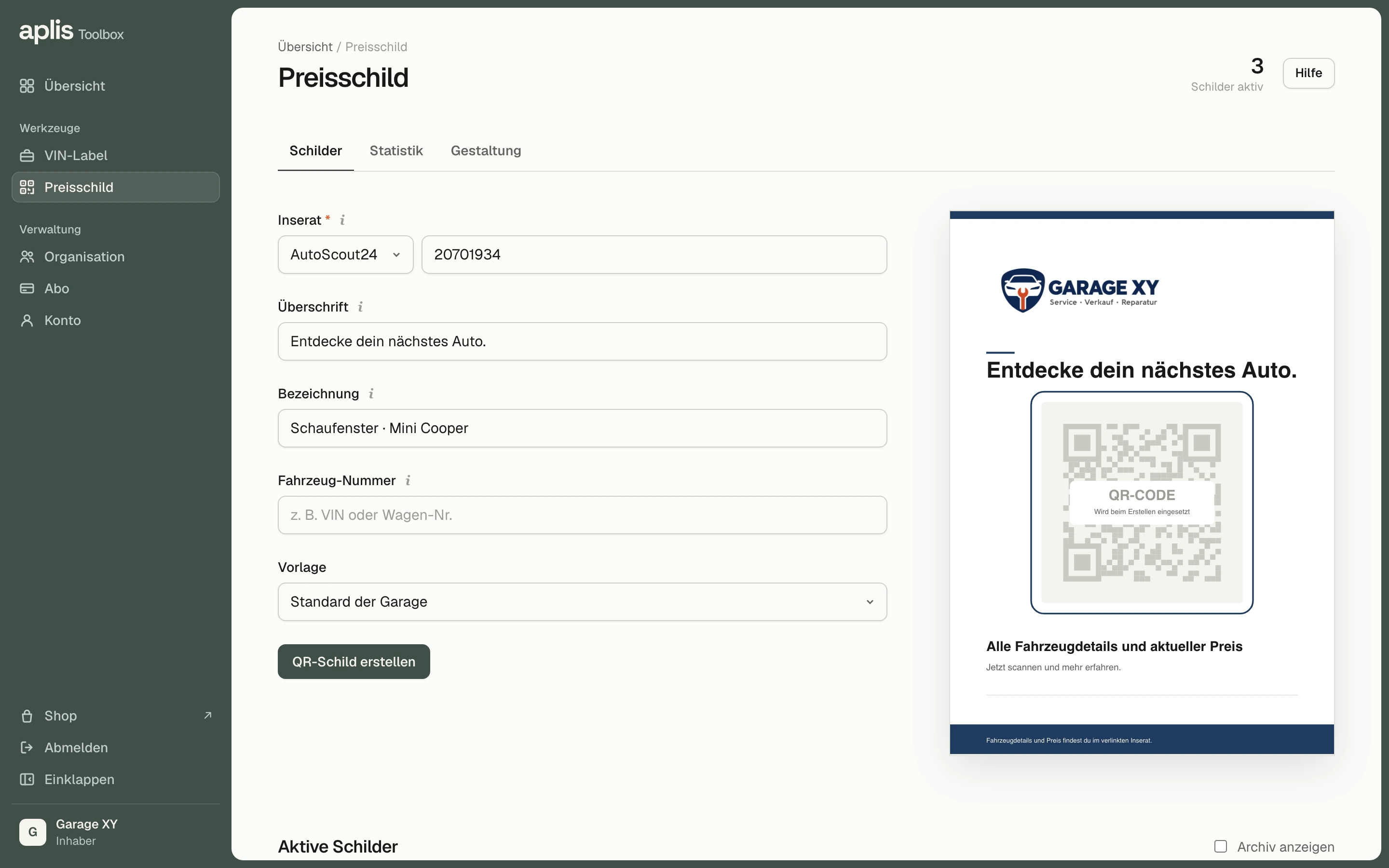Click the info icon next to Inserat

pyautogui.click(x=342, y=220)
